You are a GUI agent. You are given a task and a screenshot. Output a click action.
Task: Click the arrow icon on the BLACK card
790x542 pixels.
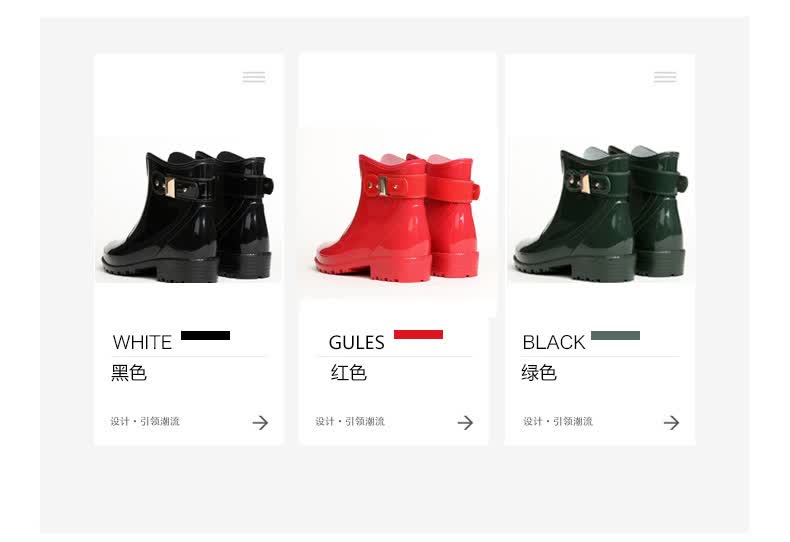coord(671,422)
